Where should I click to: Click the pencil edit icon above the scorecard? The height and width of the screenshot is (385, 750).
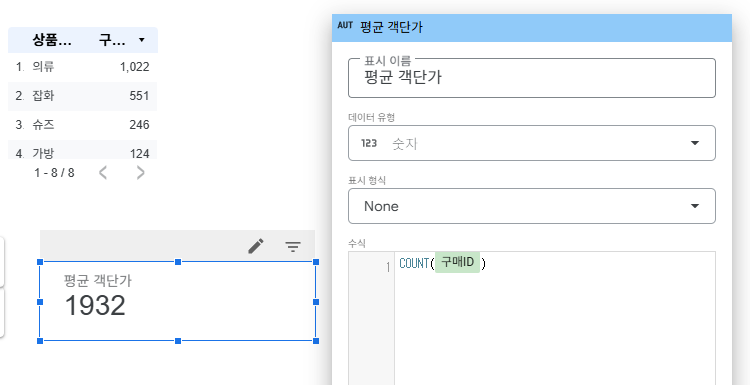coord(256,246)
